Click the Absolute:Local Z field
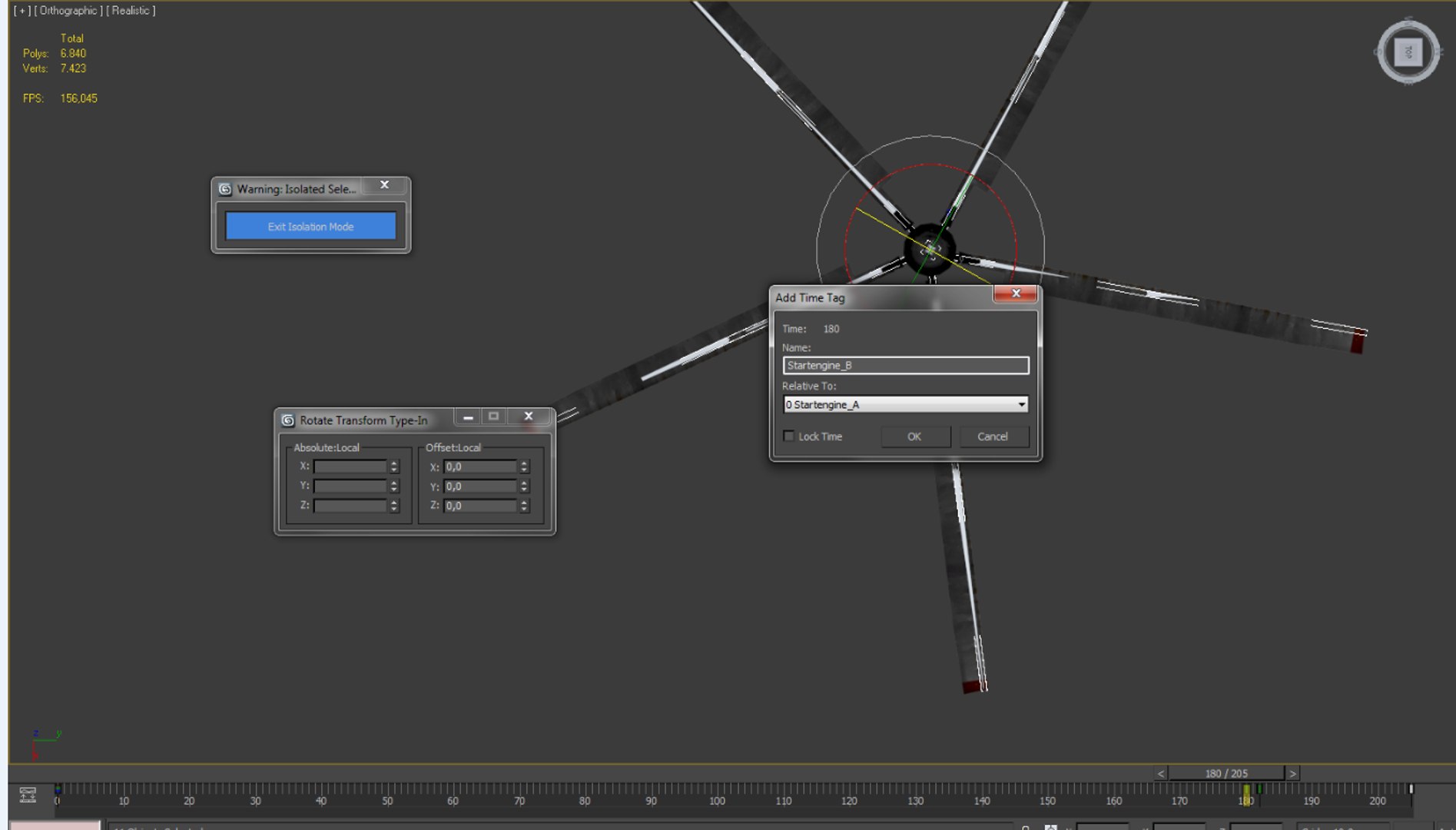 (350, 506)
